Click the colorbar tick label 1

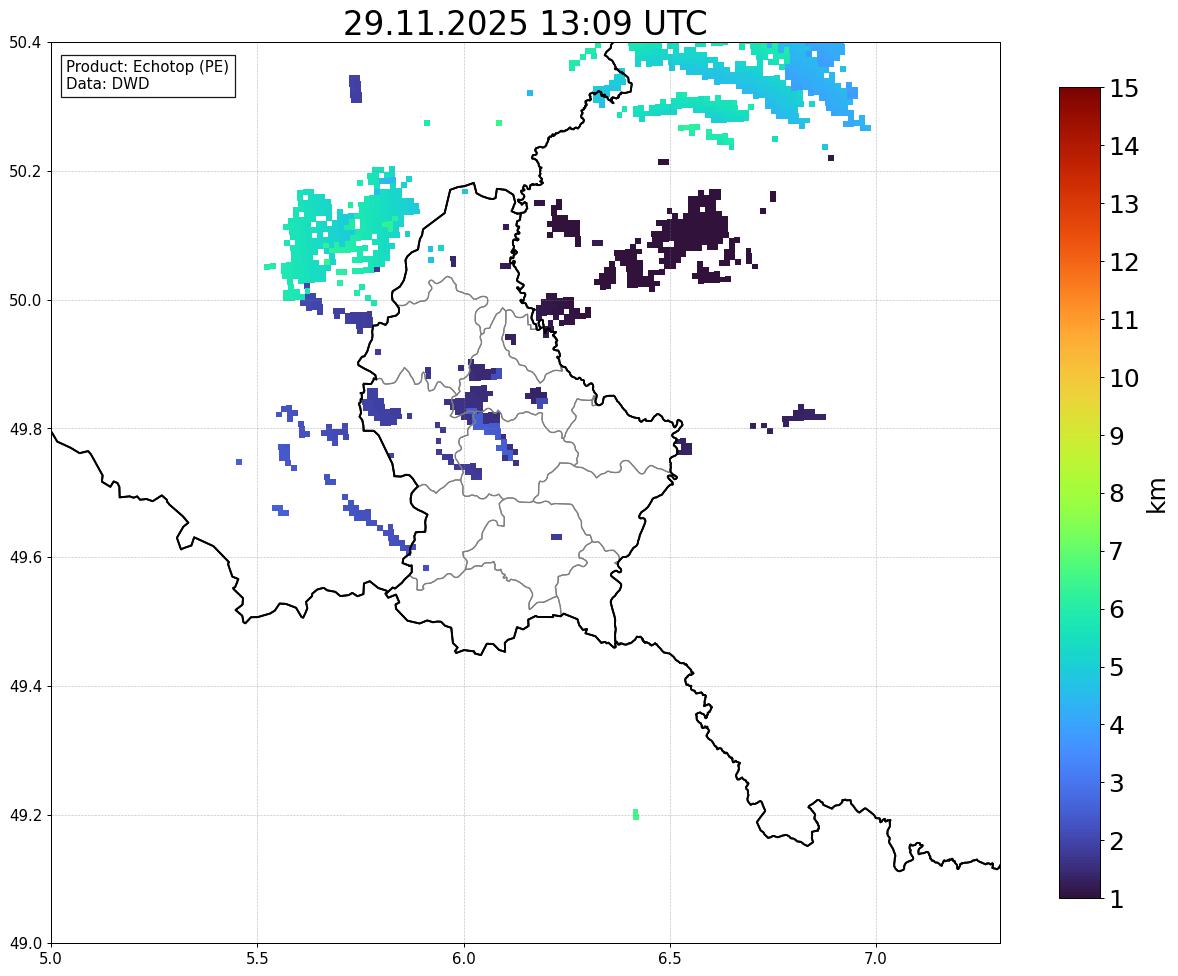[x=1116, y=899]
